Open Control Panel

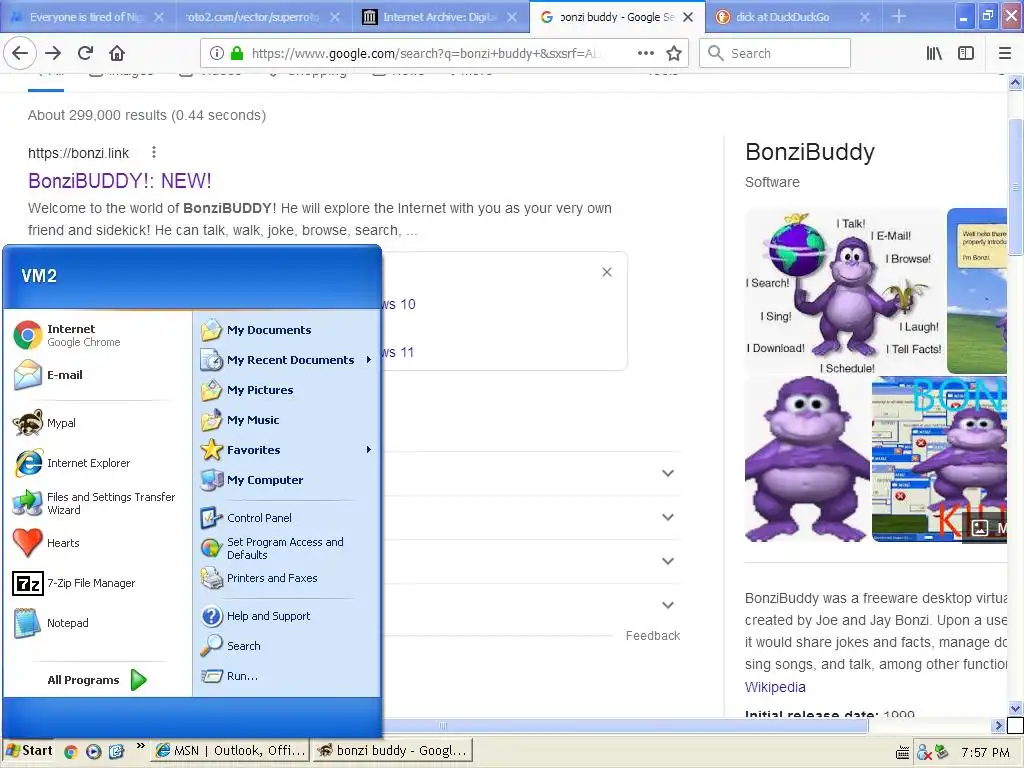click(246, 518)
